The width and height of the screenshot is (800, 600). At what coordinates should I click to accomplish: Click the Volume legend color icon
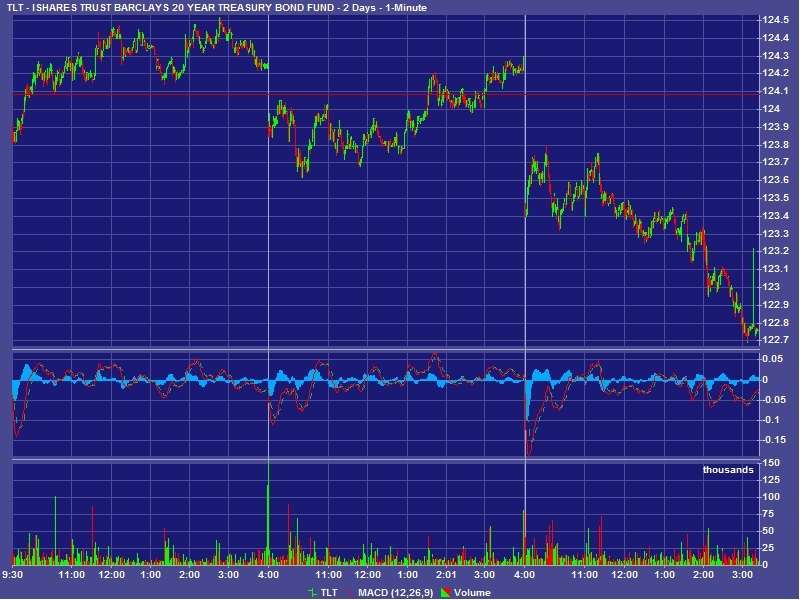pyautogui.click(x=445, y=592)
